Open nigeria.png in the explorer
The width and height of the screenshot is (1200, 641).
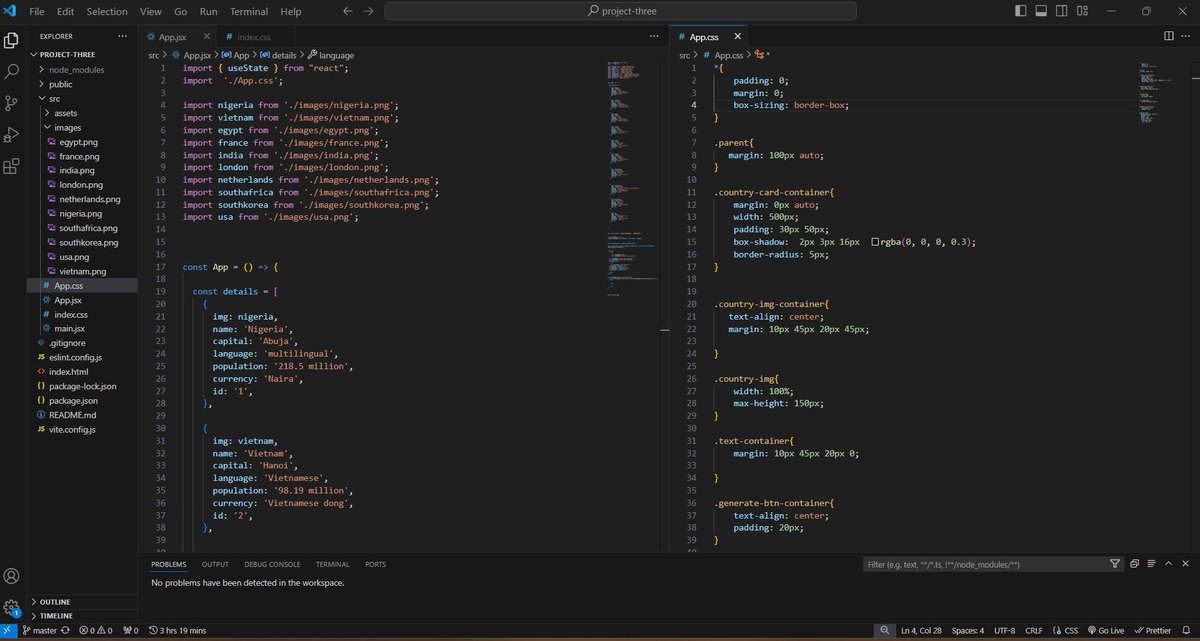point(80,213)
